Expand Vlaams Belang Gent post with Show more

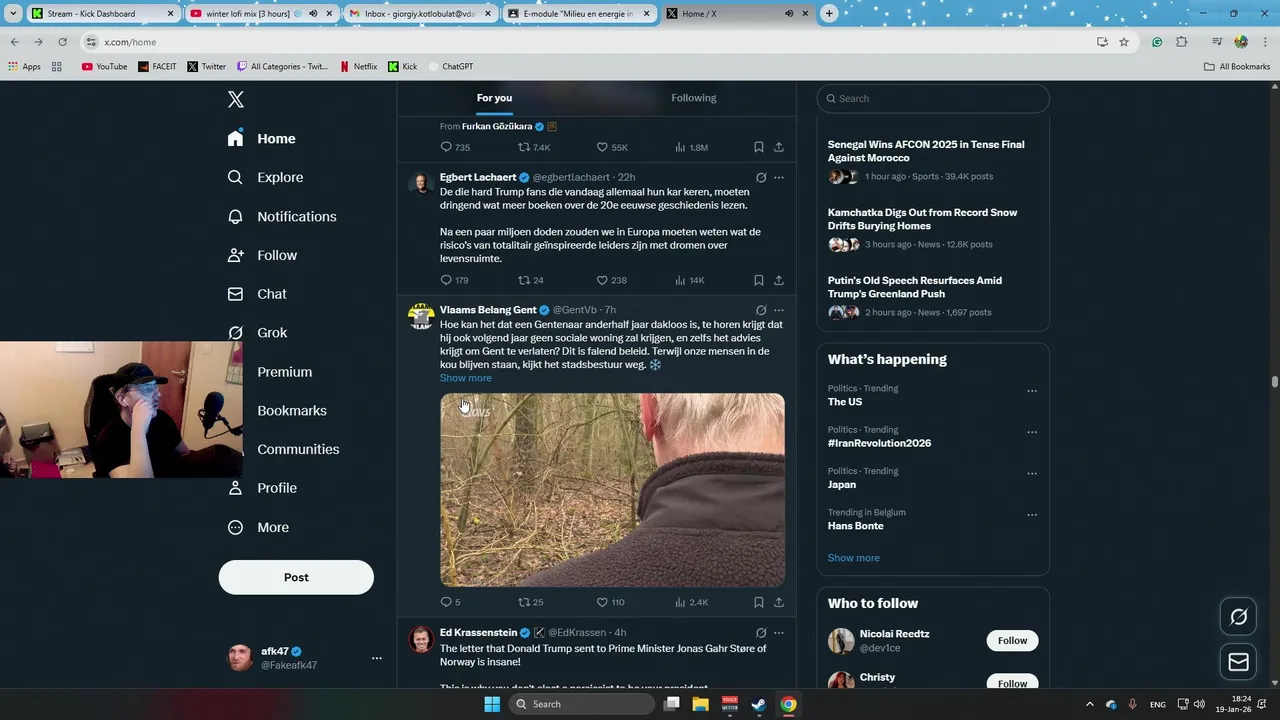465,378
